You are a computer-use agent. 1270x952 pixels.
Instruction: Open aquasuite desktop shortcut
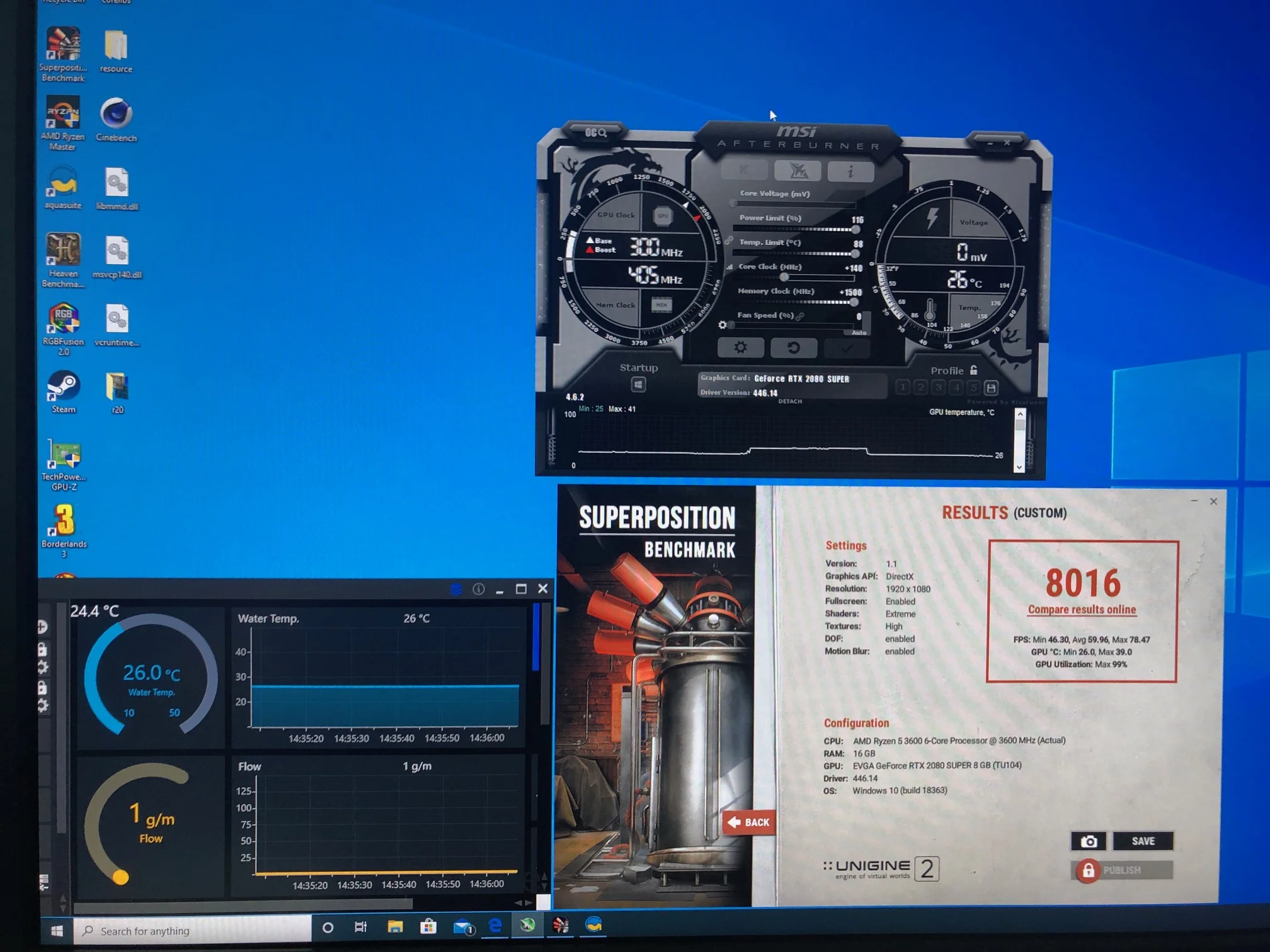tap(63, 188)
